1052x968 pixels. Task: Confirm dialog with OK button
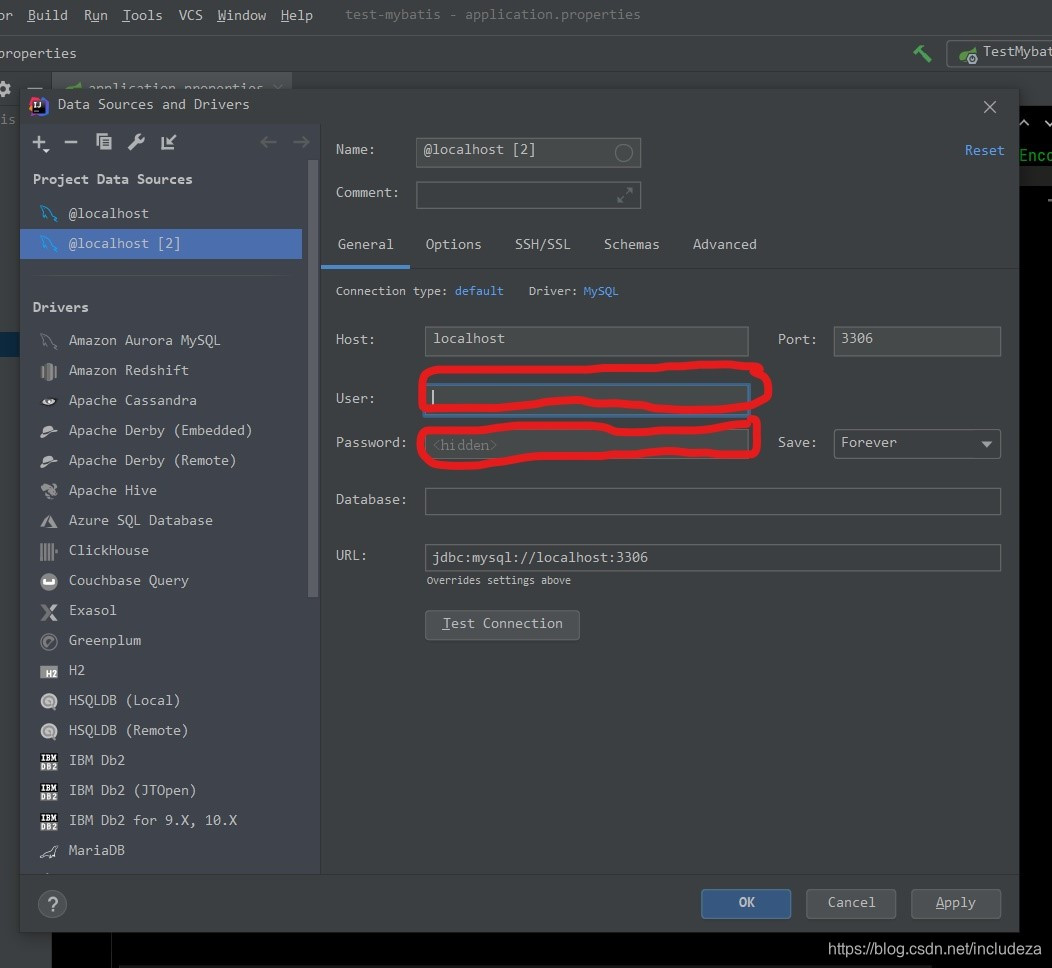tap(746, 904)
